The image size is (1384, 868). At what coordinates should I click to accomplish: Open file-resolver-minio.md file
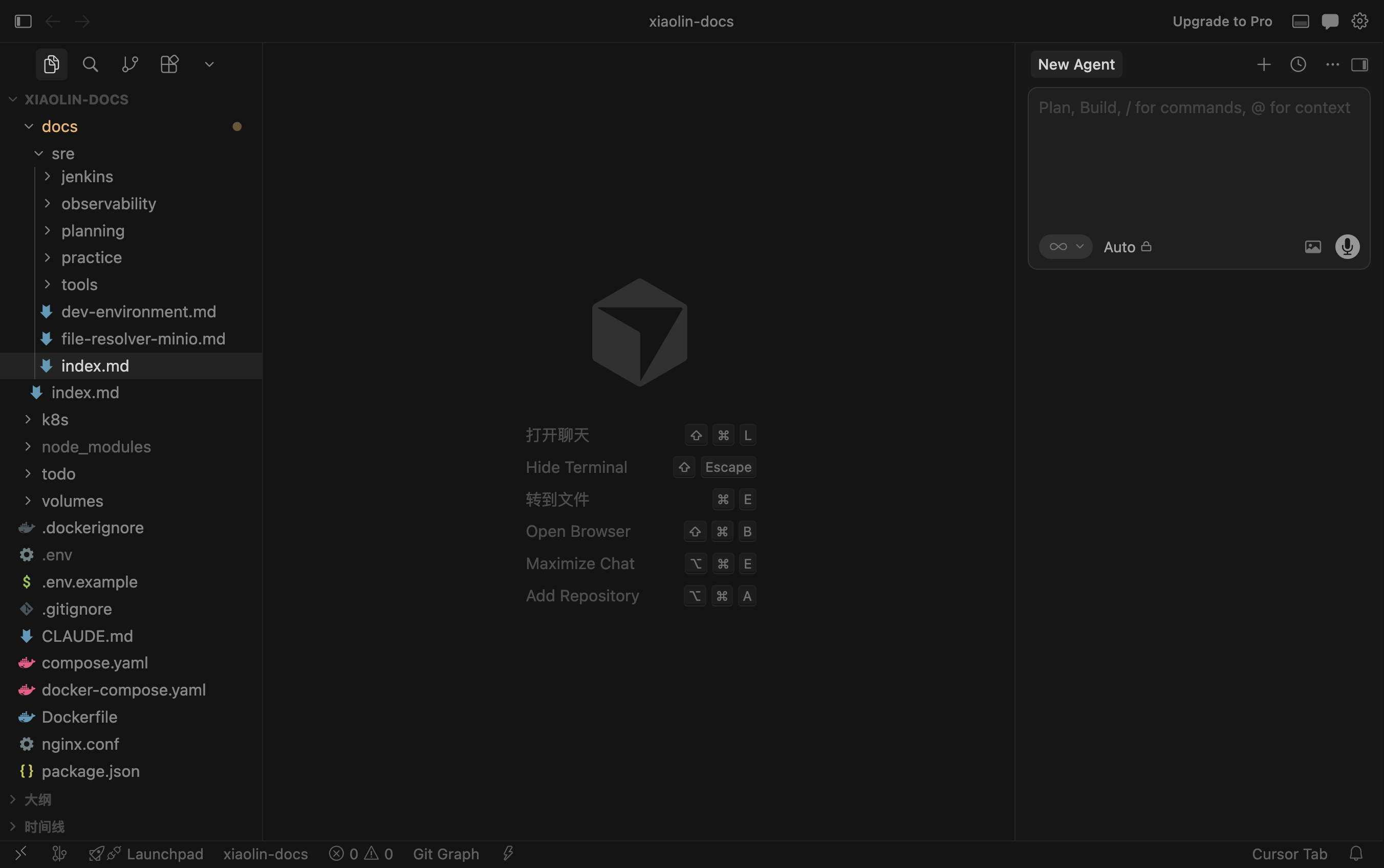click(131, 339)
